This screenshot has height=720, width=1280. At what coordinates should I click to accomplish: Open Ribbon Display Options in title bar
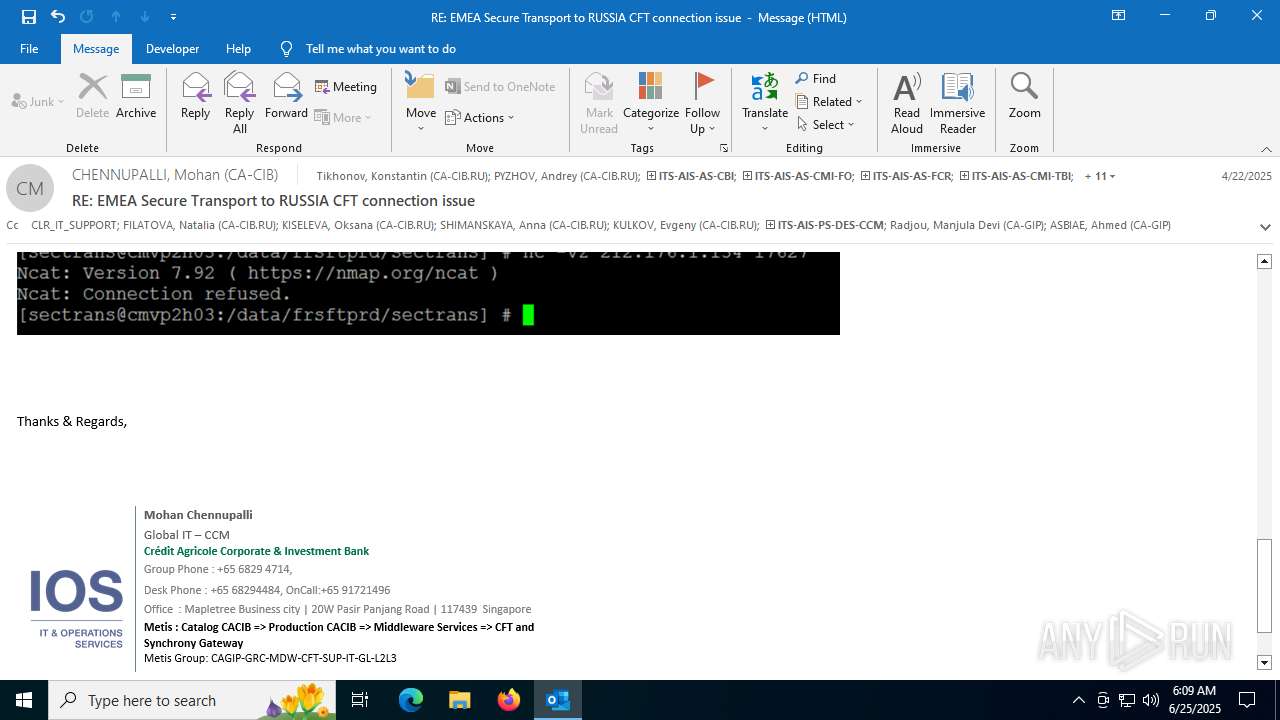[x=1119, y=16]
